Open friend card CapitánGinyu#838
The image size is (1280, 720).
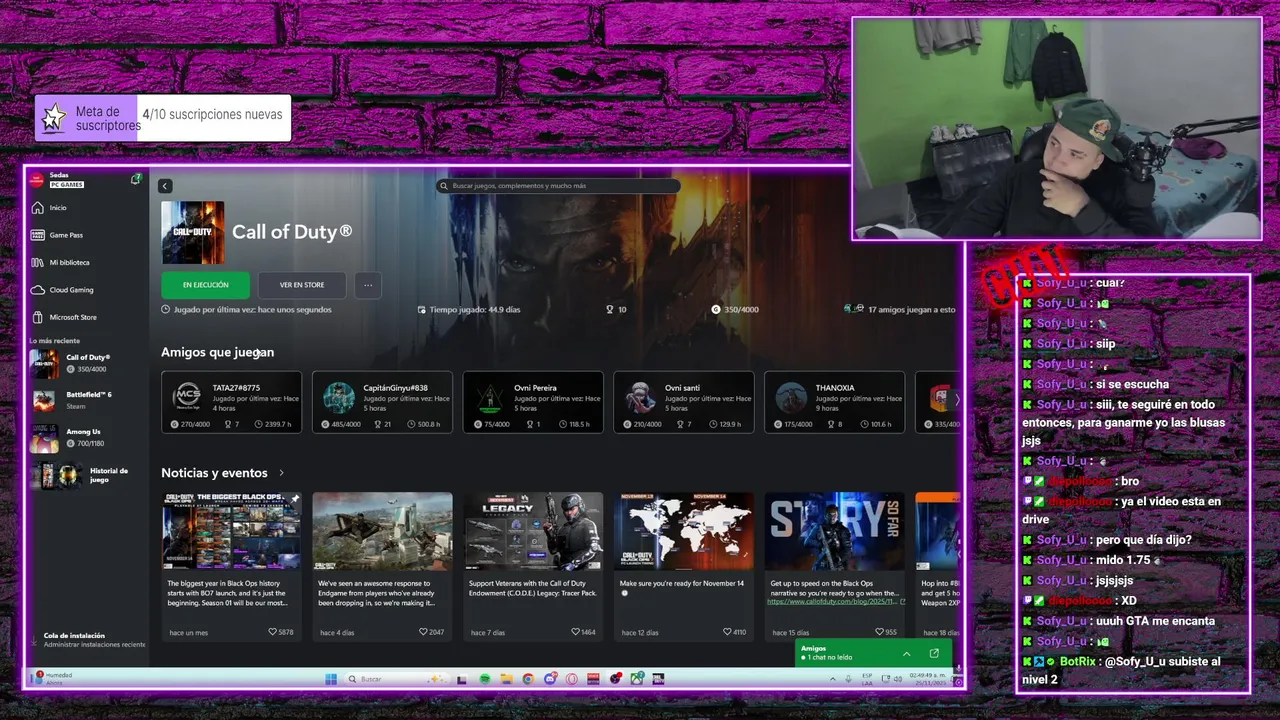click(382, 402)
